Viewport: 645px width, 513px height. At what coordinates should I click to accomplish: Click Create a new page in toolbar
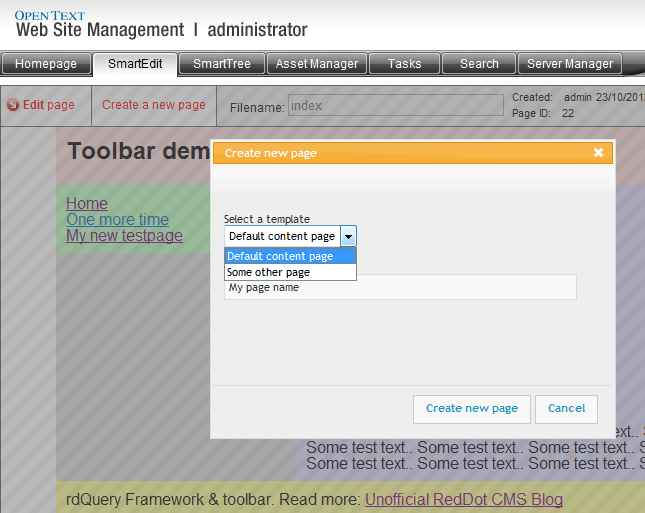[x=154, y=105]
